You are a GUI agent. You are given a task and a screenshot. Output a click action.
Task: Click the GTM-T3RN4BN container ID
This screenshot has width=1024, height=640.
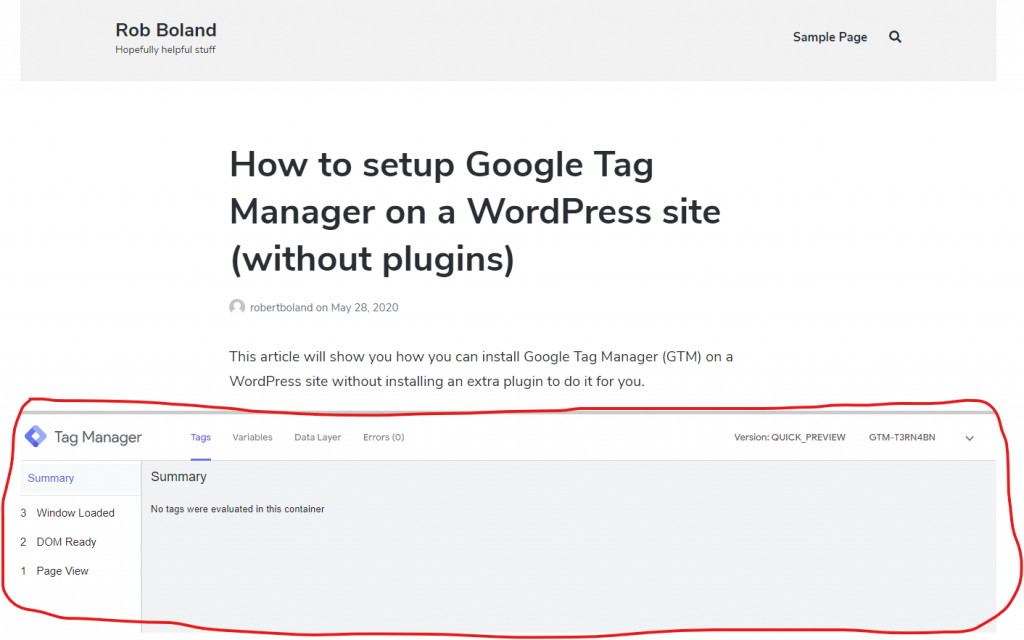tap(902, 437)
